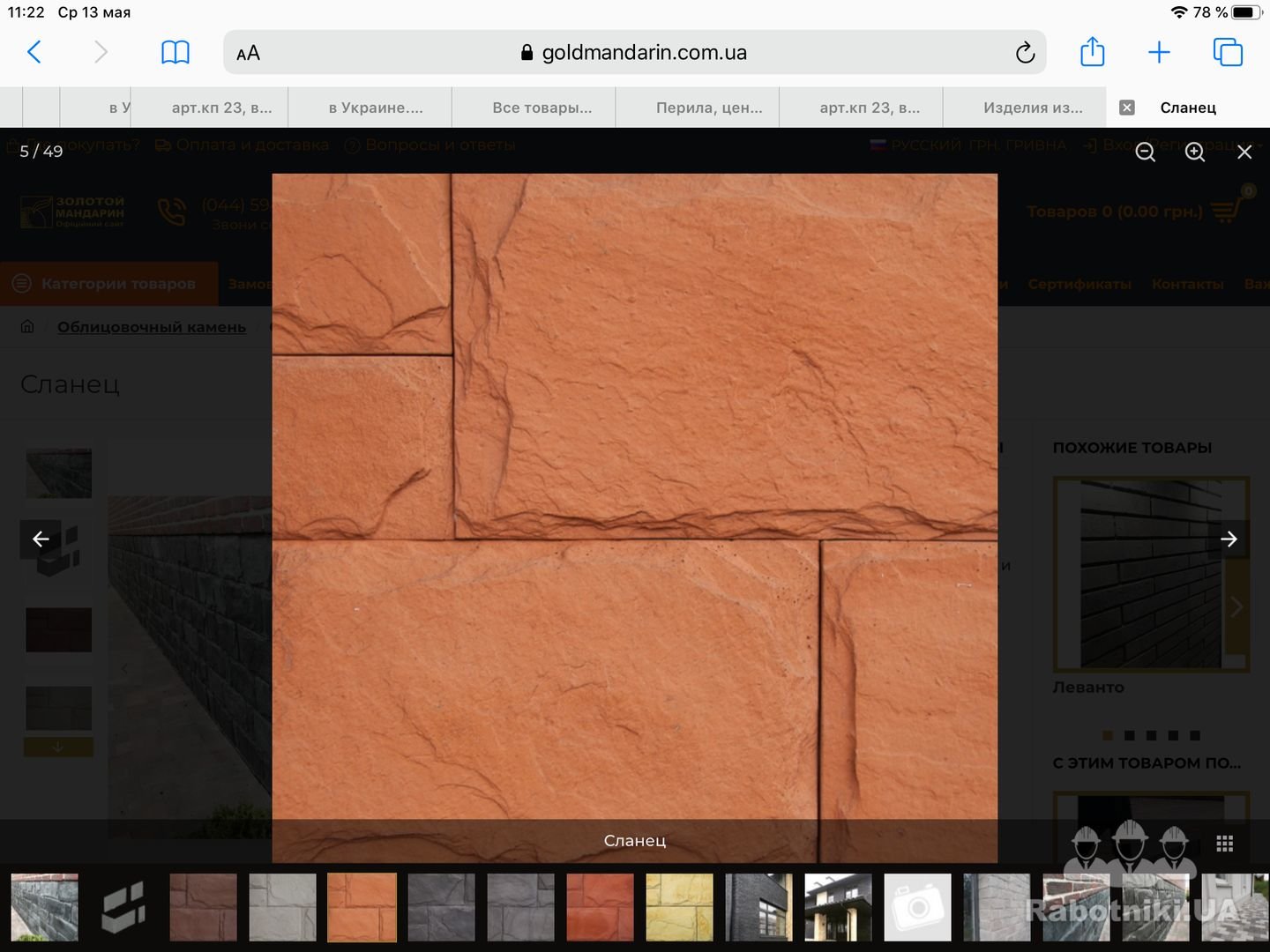Open Safari bookmarks book icon
The image size is (1270, 952).
(x=176, y=52)
